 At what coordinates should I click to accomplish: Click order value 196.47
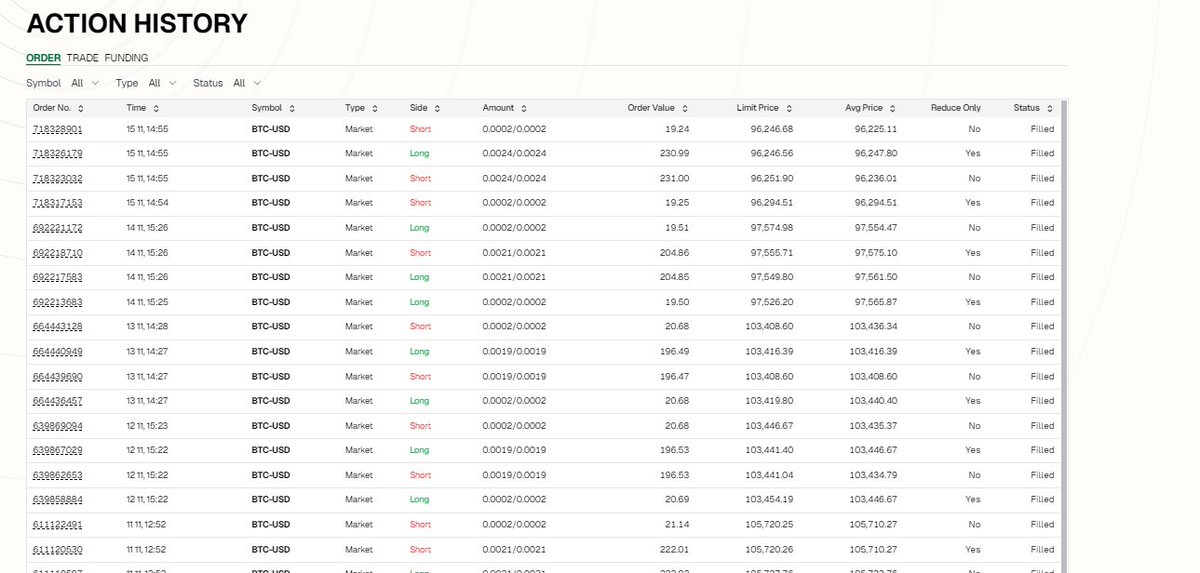point(674,377)
